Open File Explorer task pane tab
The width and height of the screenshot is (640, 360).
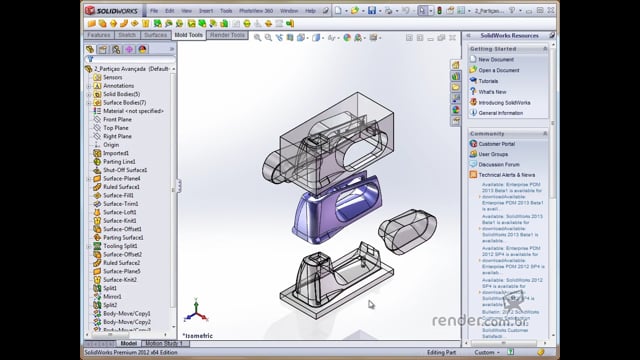[x=456, y=87]
